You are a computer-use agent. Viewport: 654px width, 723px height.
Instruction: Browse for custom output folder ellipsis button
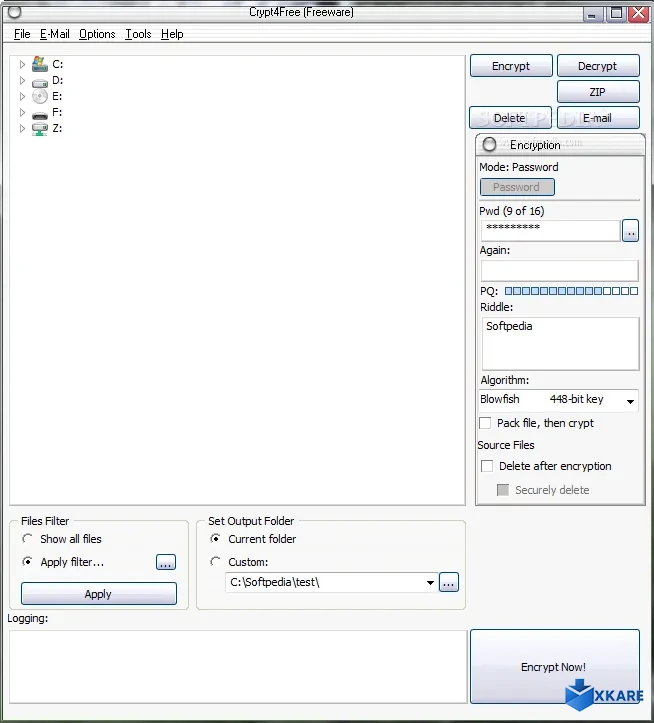449,582
